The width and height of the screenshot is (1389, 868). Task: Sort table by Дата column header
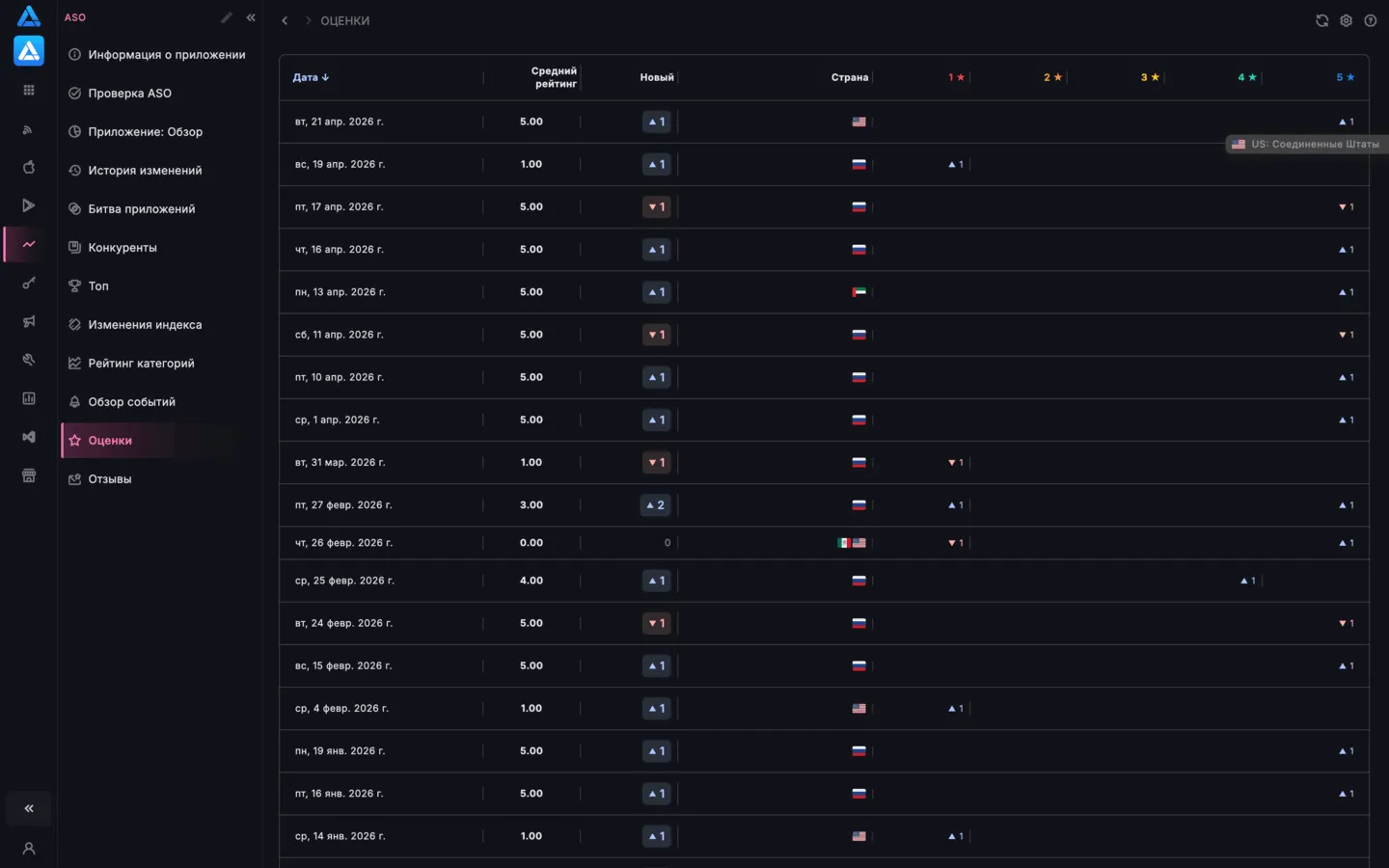[x=311, y=77]
